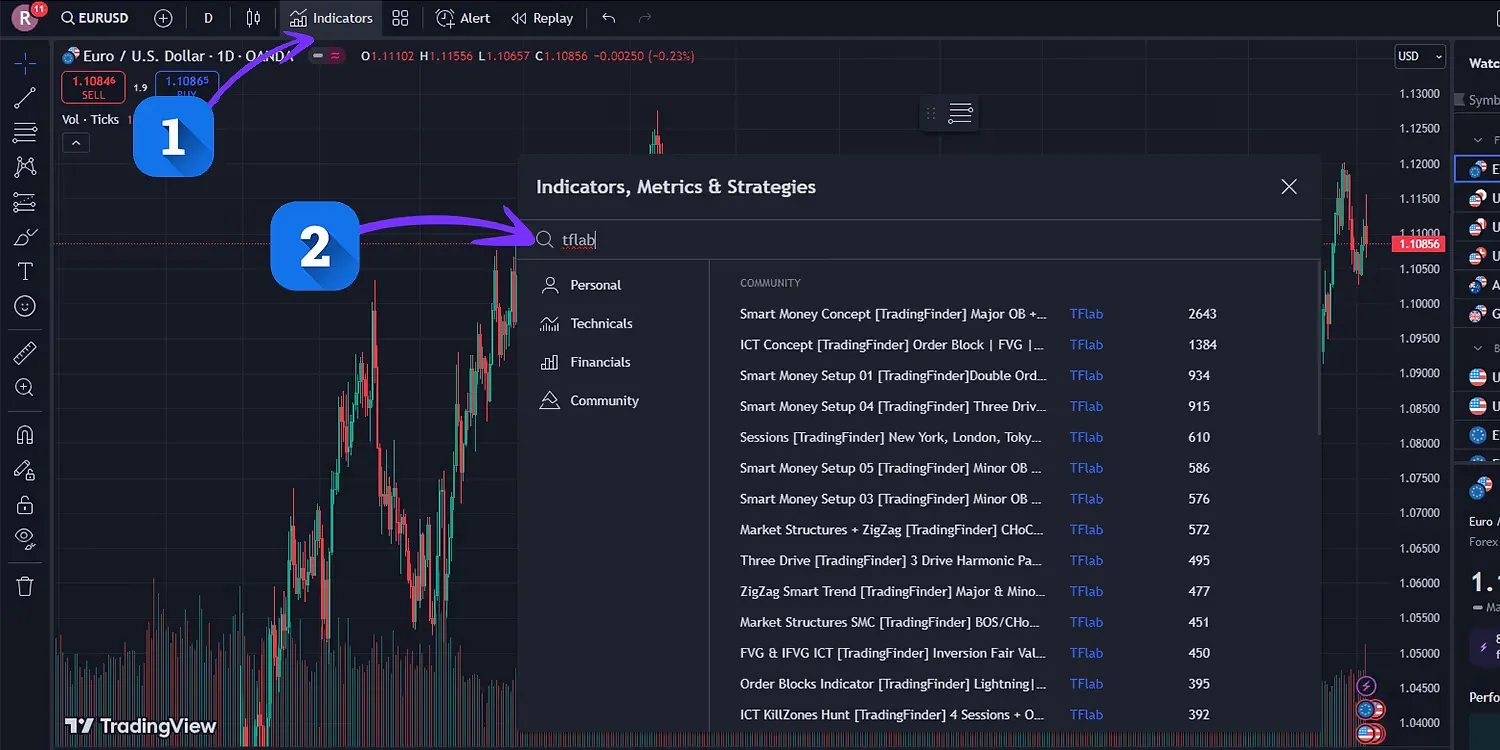Open the XABCD Pattern tool
1500x750 pixels.
pos(25,166)
